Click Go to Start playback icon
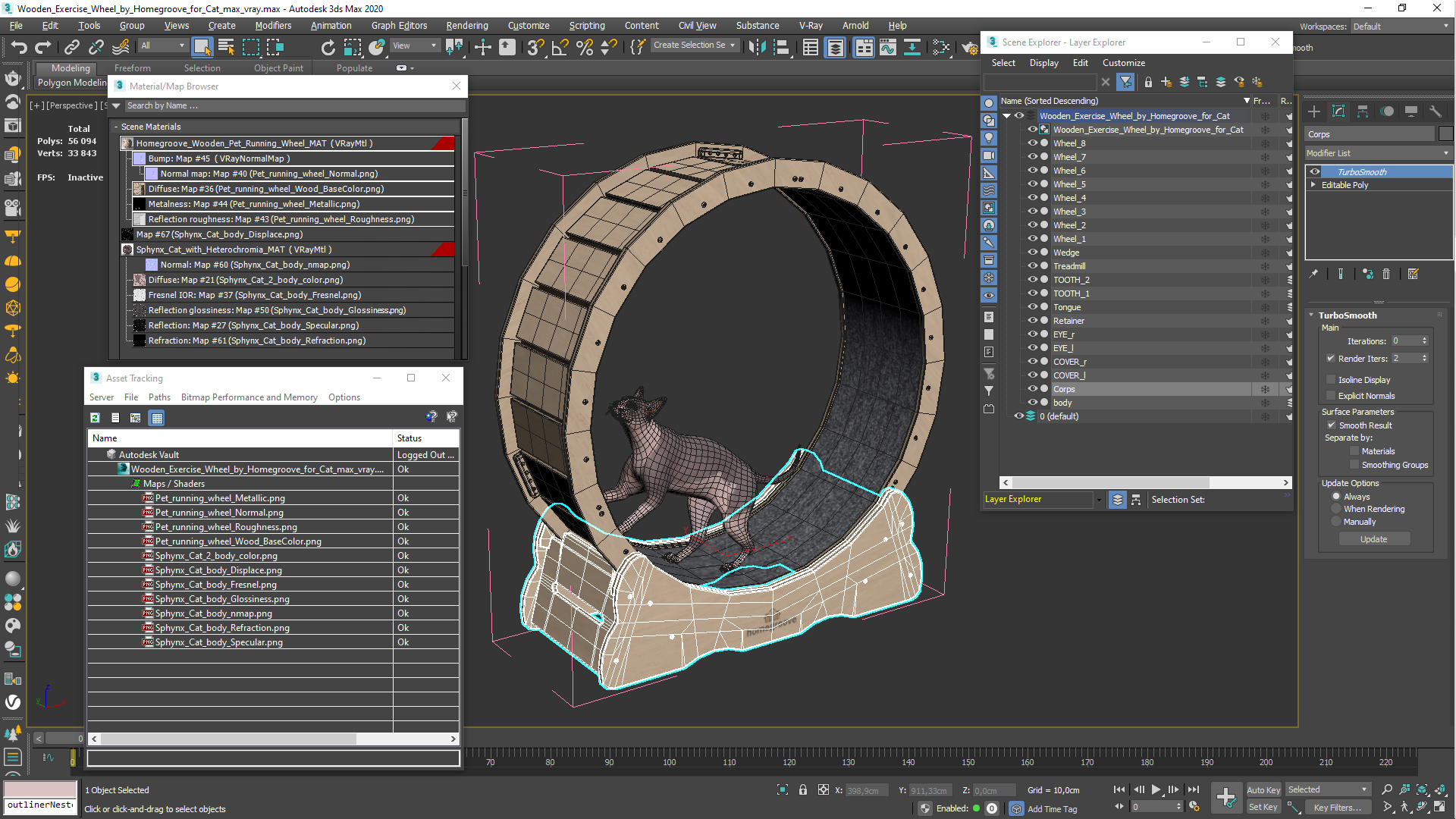 [x=1119, y=789]
